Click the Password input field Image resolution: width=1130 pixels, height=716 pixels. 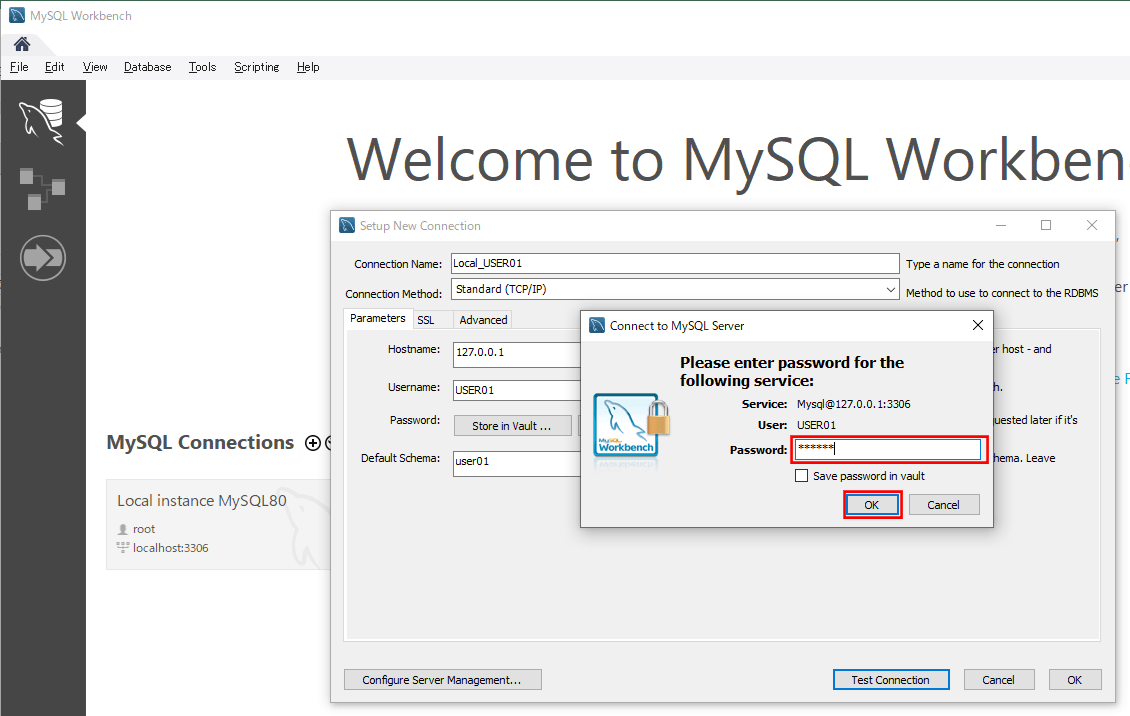[888, 450]
